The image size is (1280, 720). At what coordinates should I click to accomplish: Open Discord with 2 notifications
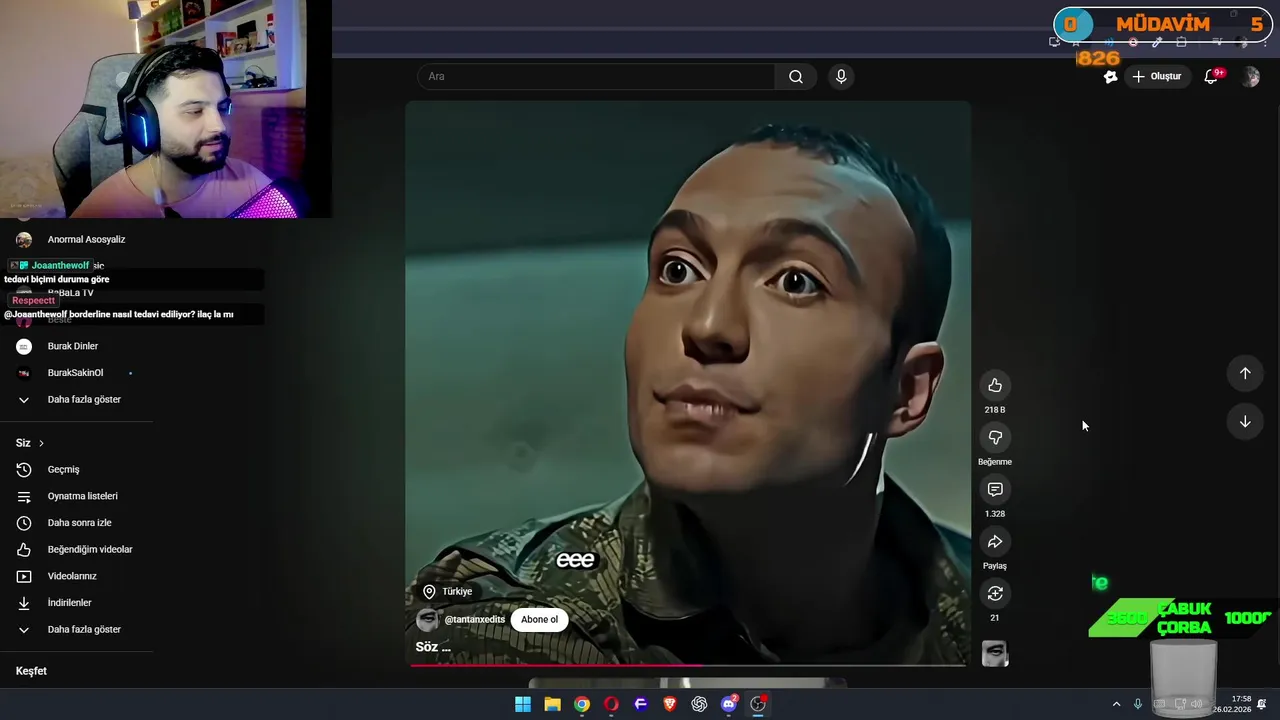(x=729, y=704)
